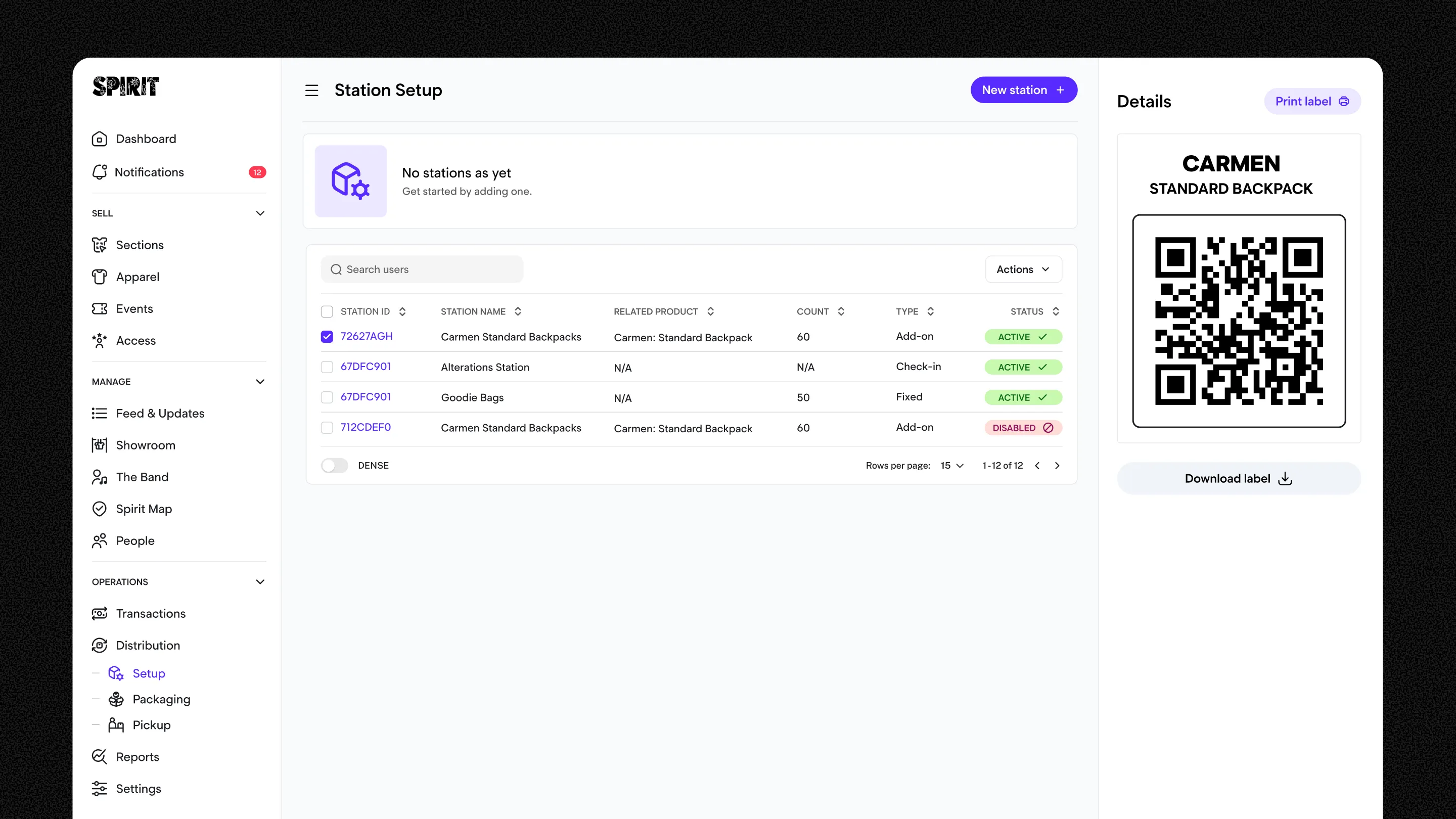Click the Showroom icon in sidebar

pos(100,445)
